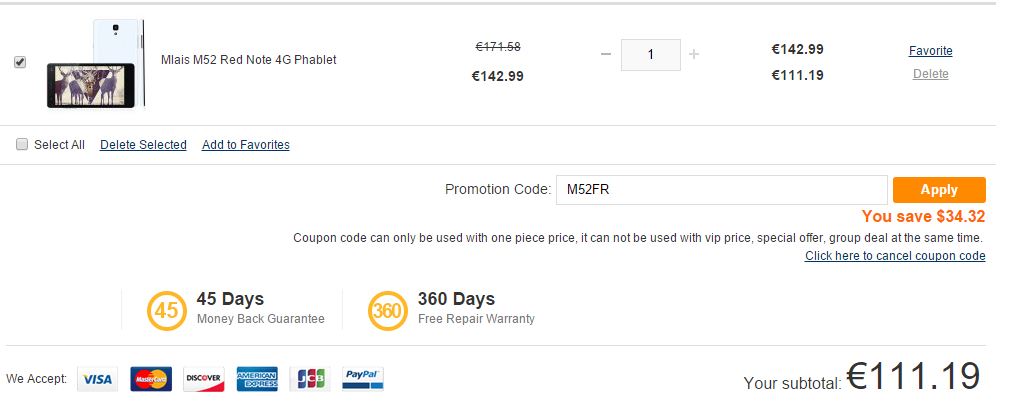Click the quantity input field
1023x406 pixels.
[650, 55]
